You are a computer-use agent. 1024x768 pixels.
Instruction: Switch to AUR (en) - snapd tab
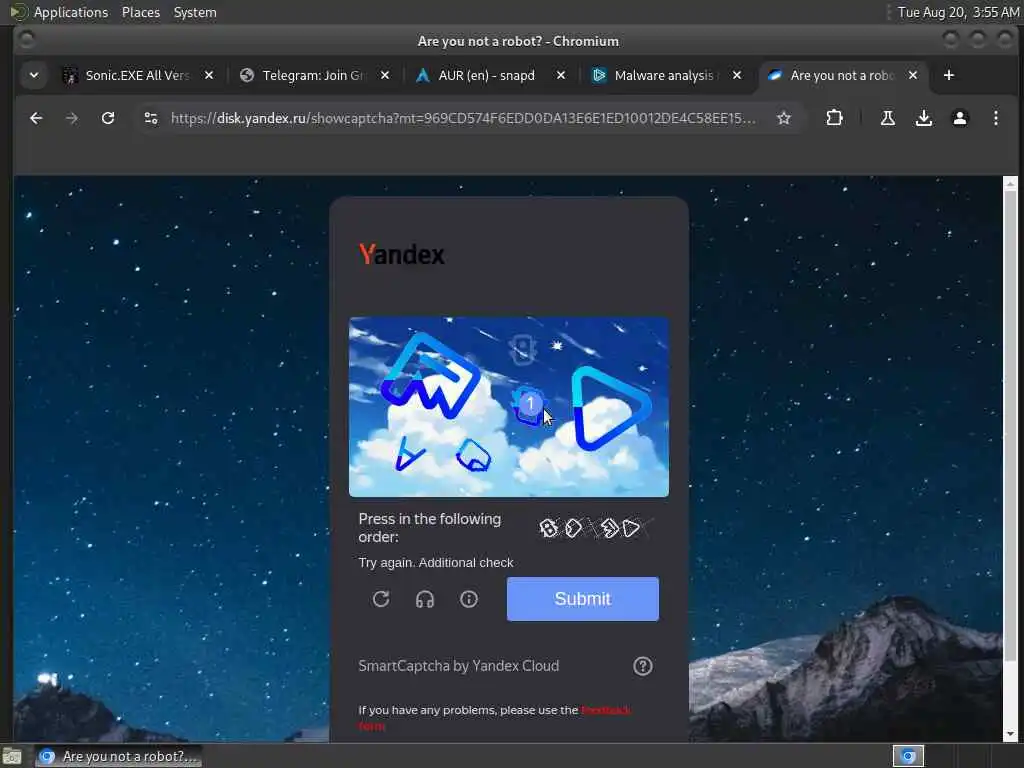click(x=486, y=75)
